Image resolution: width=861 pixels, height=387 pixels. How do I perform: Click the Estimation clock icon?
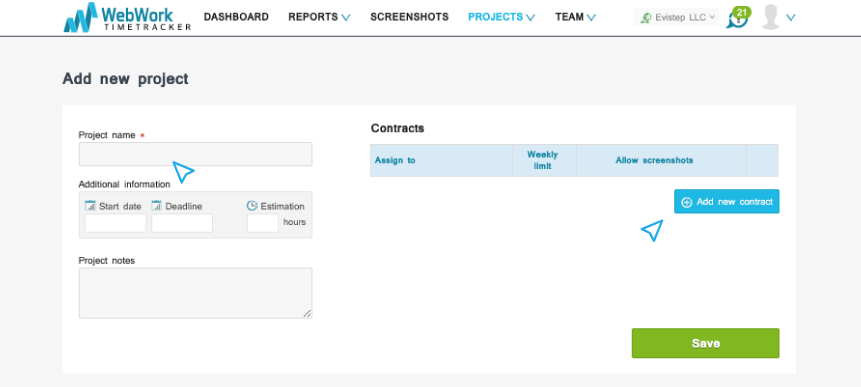click(252, 206)
